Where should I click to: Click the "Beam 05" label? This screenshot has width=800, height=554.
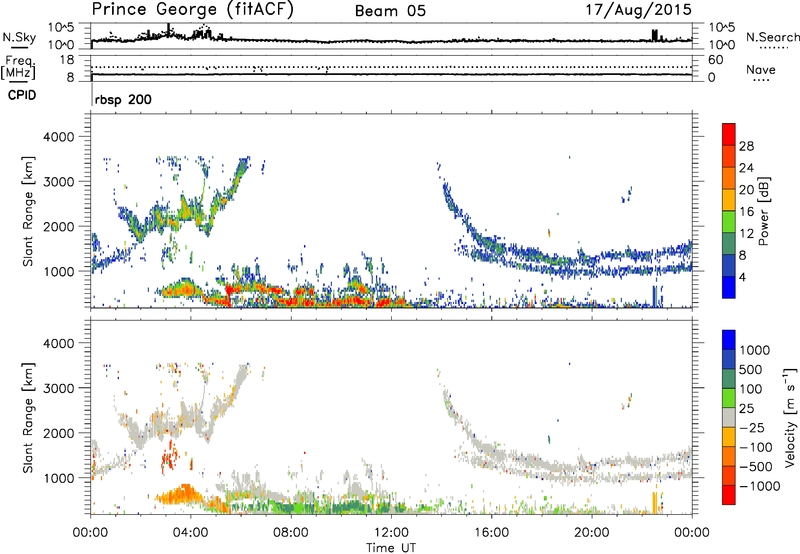pos(390,11)
